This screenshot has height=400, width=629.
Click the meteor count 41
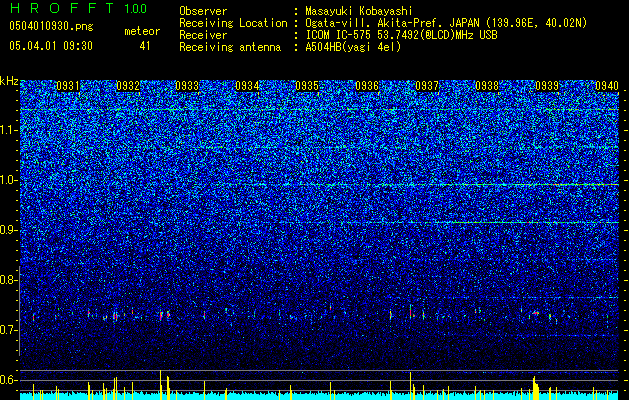tap(145, 46)
